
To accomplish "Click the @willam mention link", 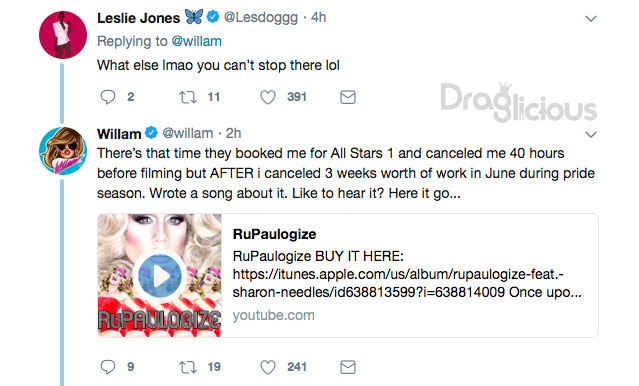I will [196, 41].
